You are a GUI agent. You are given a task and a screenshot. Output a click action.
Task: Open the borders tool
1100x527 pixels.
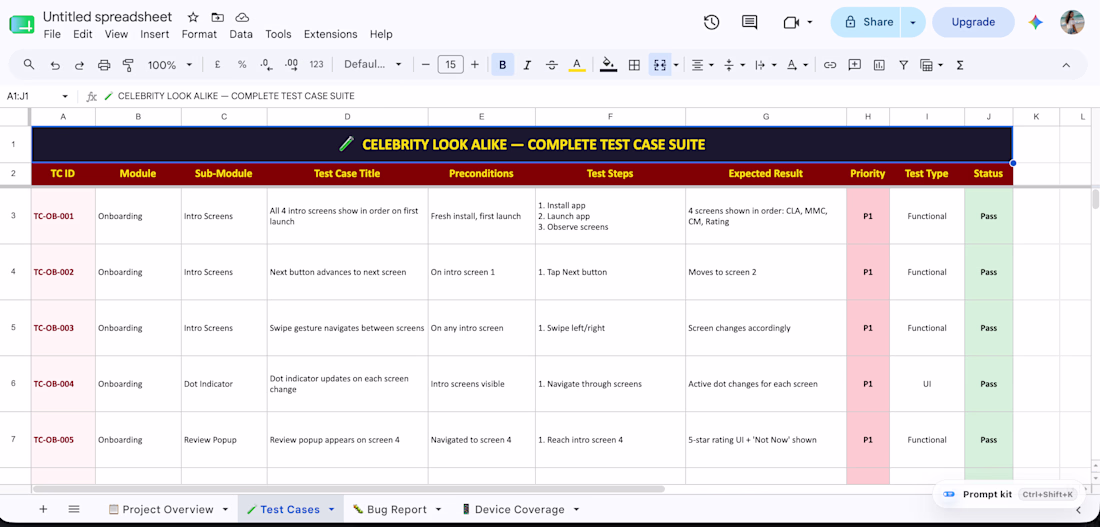(634, 65)
